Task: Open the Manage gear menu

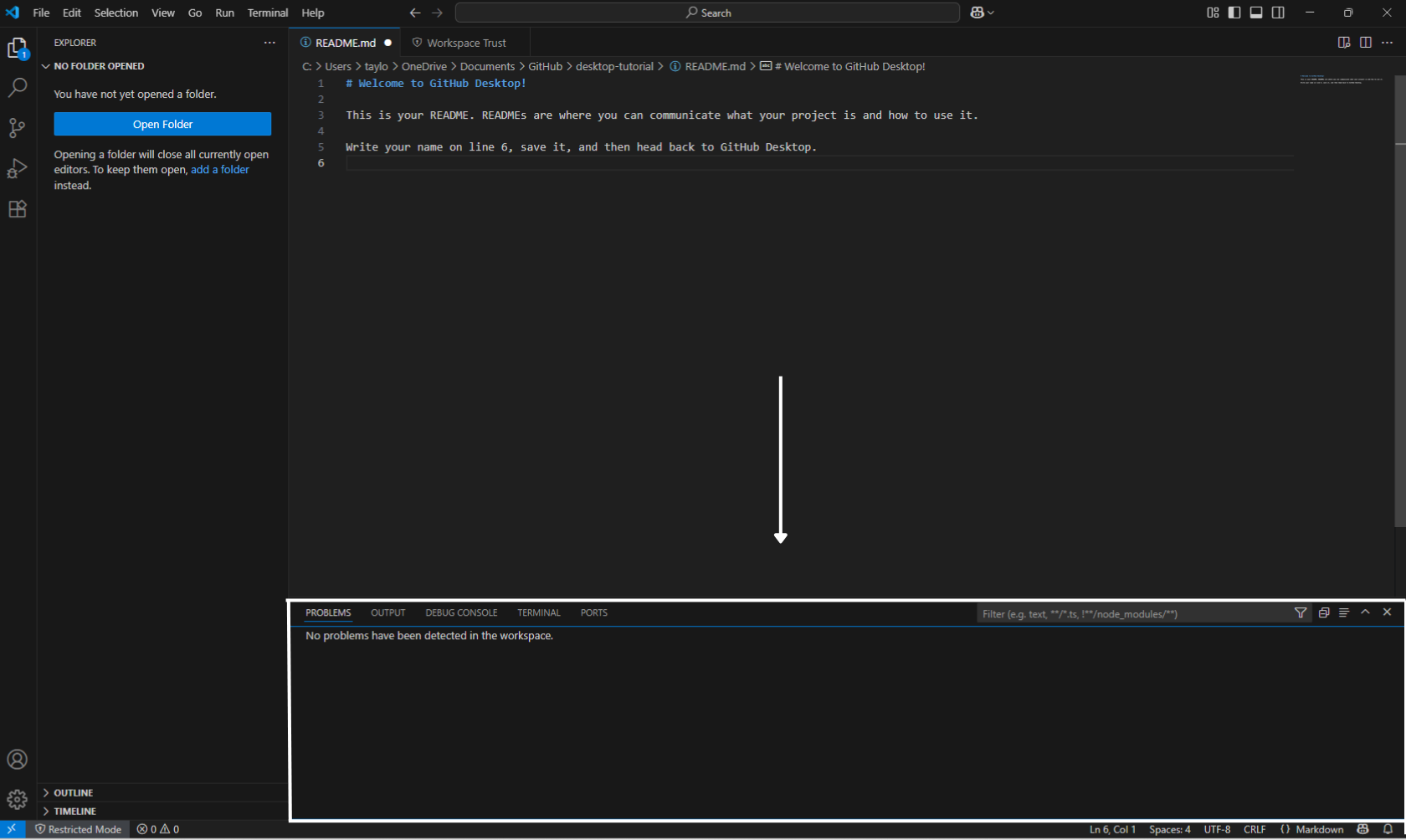Action: tap(18, 800)
